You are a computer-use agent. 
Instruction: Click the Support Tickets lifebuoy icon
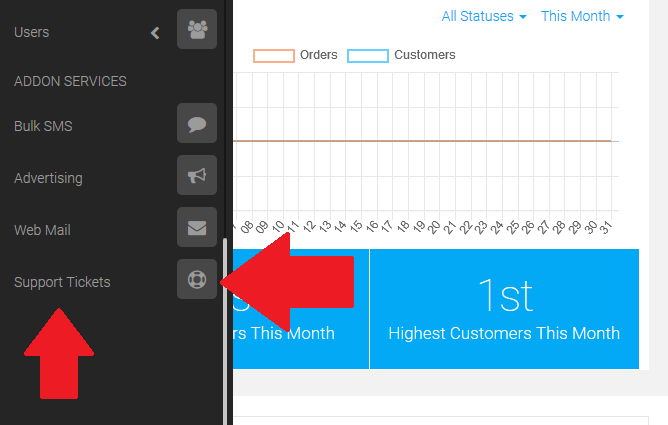tap(197, 280)
